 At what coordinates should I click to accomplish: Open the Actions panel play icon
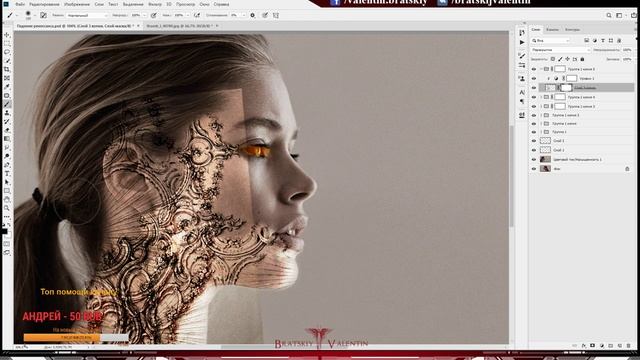tap(522, 42)
